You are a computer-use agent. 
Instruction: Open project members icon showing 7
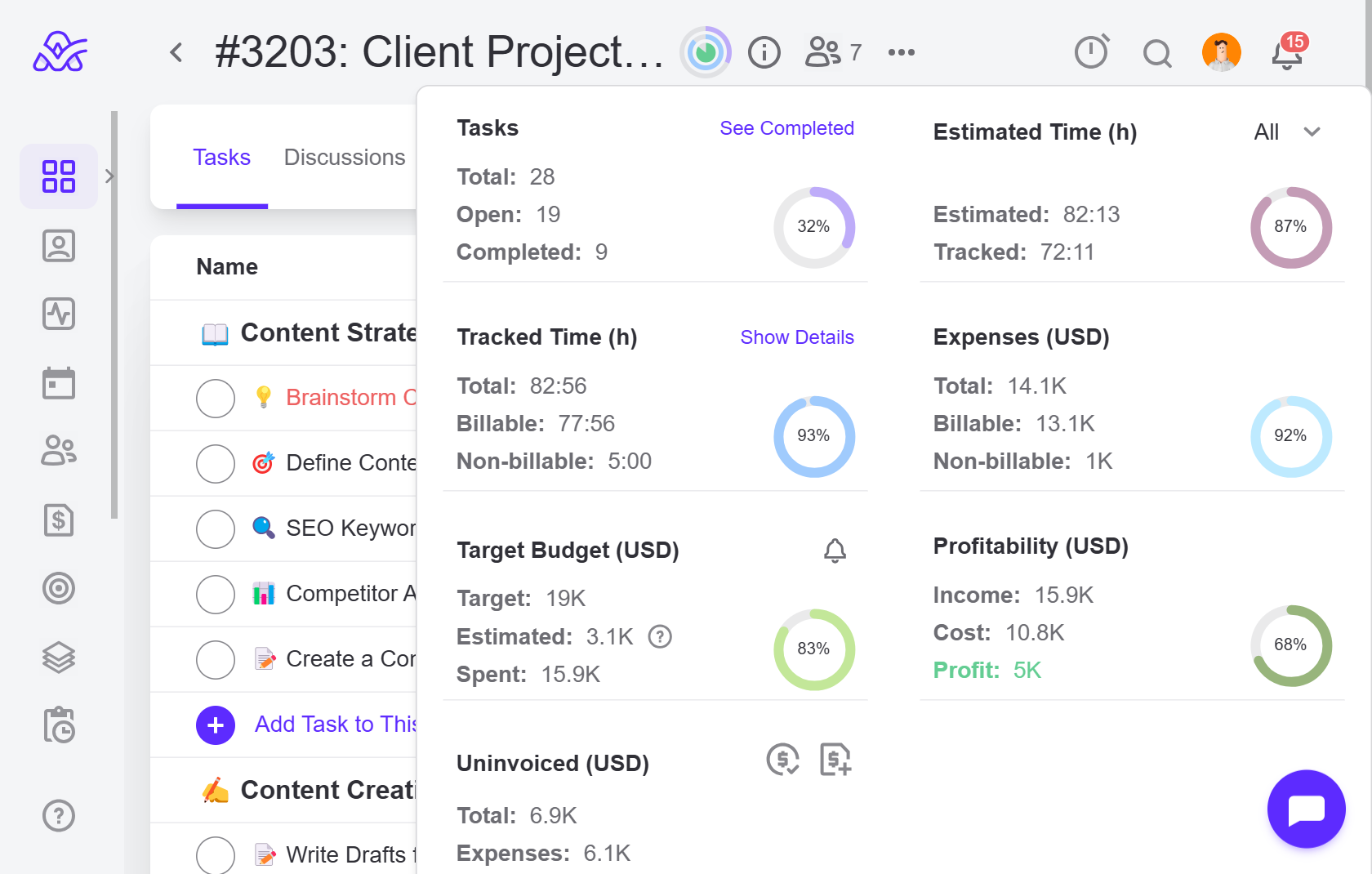point(832,52)
